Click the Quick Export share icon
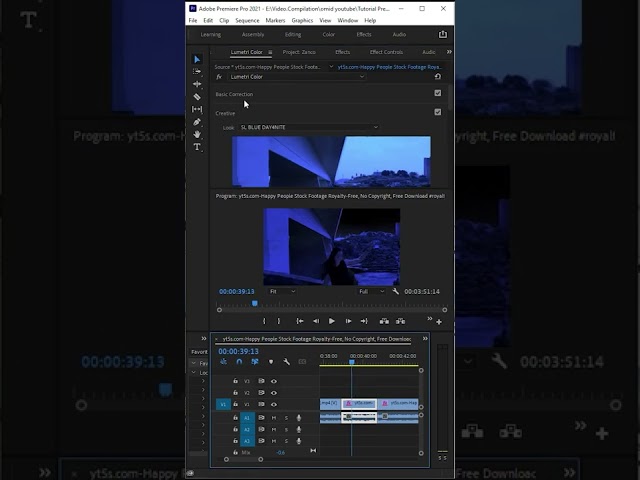 (x=443, y=35)
